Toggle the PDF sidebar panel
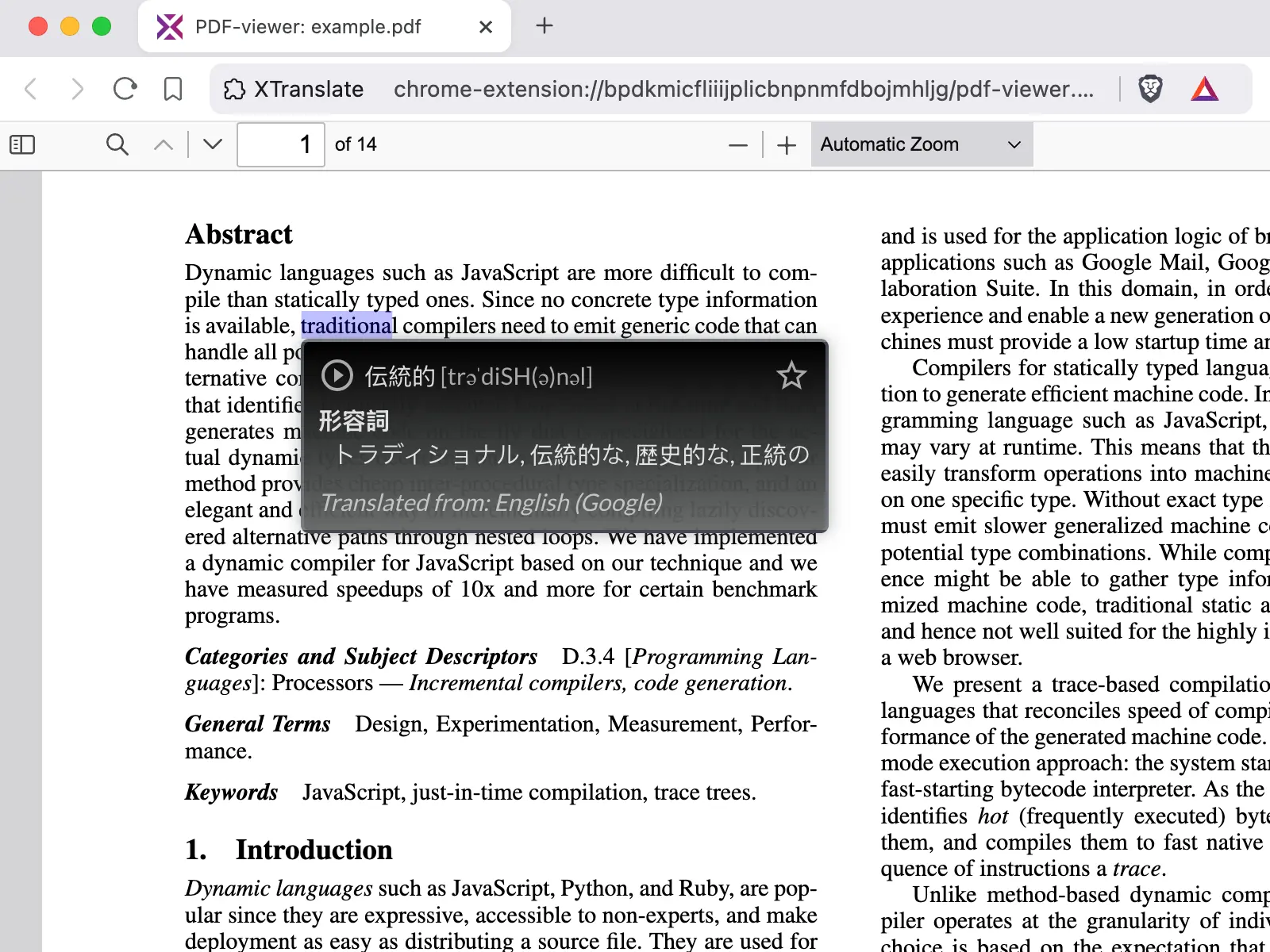 22,144
